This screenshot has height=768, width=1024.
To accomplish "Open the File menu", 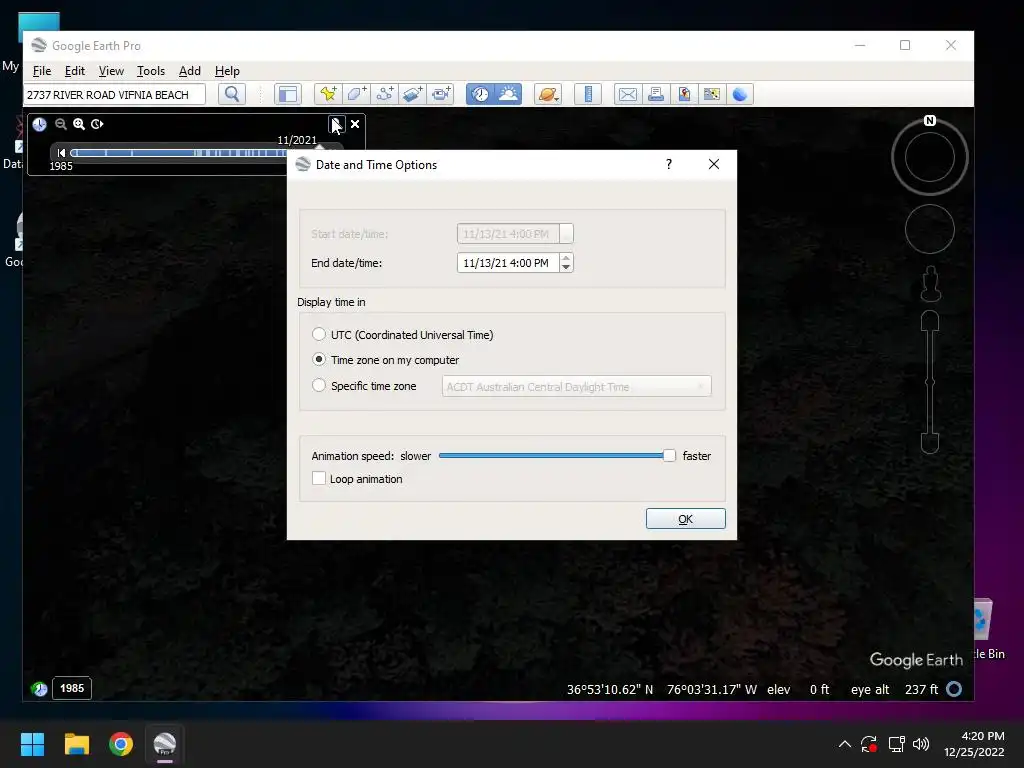I will point(42,71).
